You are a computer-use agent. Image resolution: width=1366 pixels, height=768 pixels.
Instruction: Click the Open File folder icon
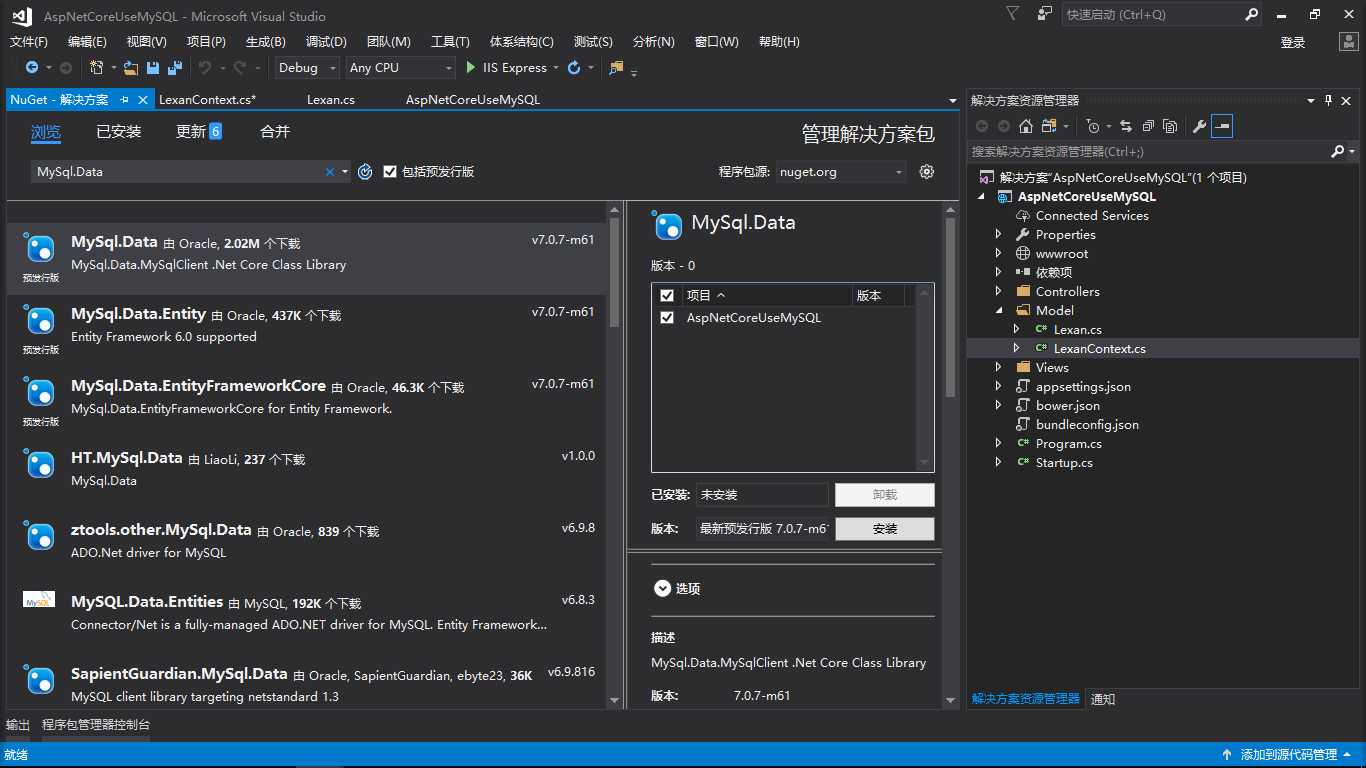tap(131, 68)
